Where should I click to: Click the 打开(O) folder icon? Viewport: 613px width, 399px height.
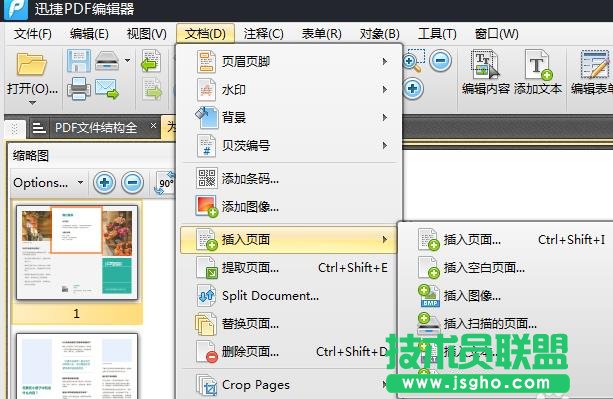pyautogui.click(x=32, y=63)
